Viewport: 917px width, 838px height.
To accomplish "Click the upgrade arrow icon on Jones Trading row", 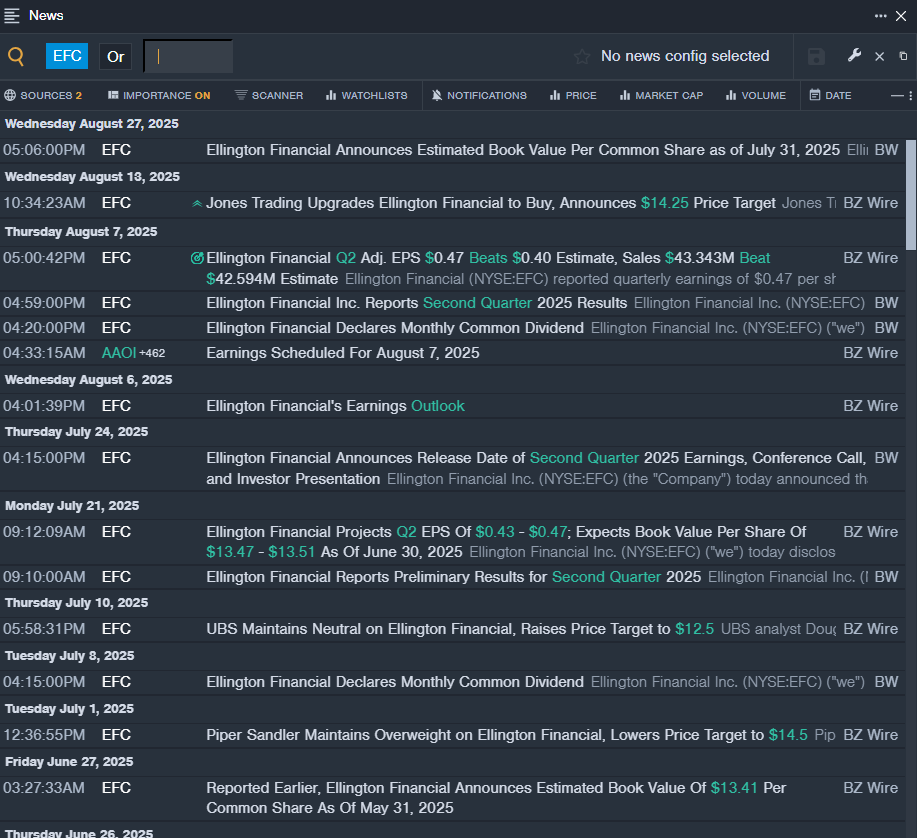I will click(x=197, y=204).
